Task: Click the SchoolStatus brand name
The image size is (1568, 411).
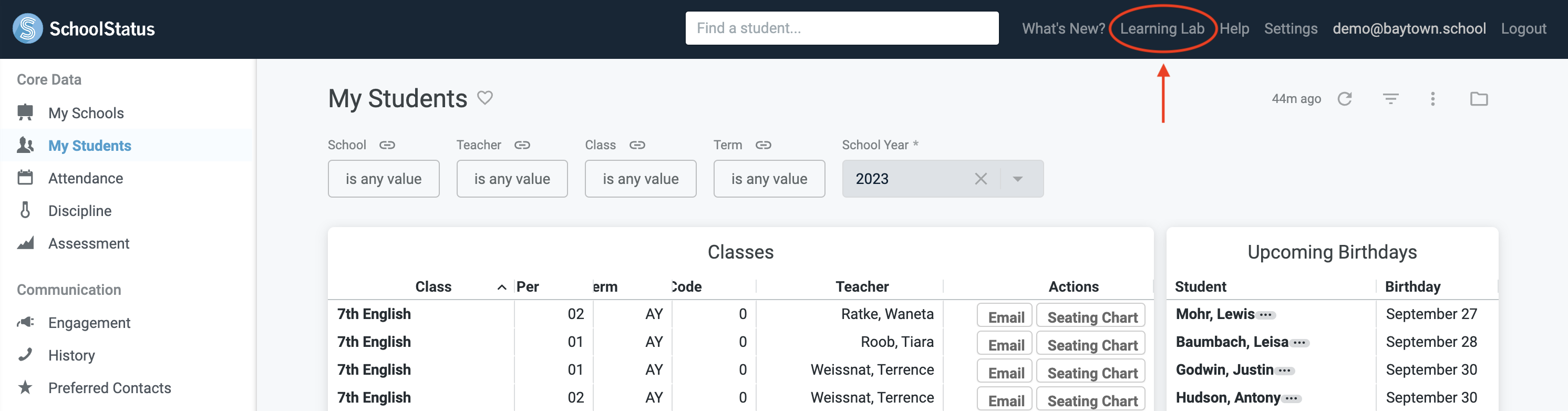Action: 101,28
